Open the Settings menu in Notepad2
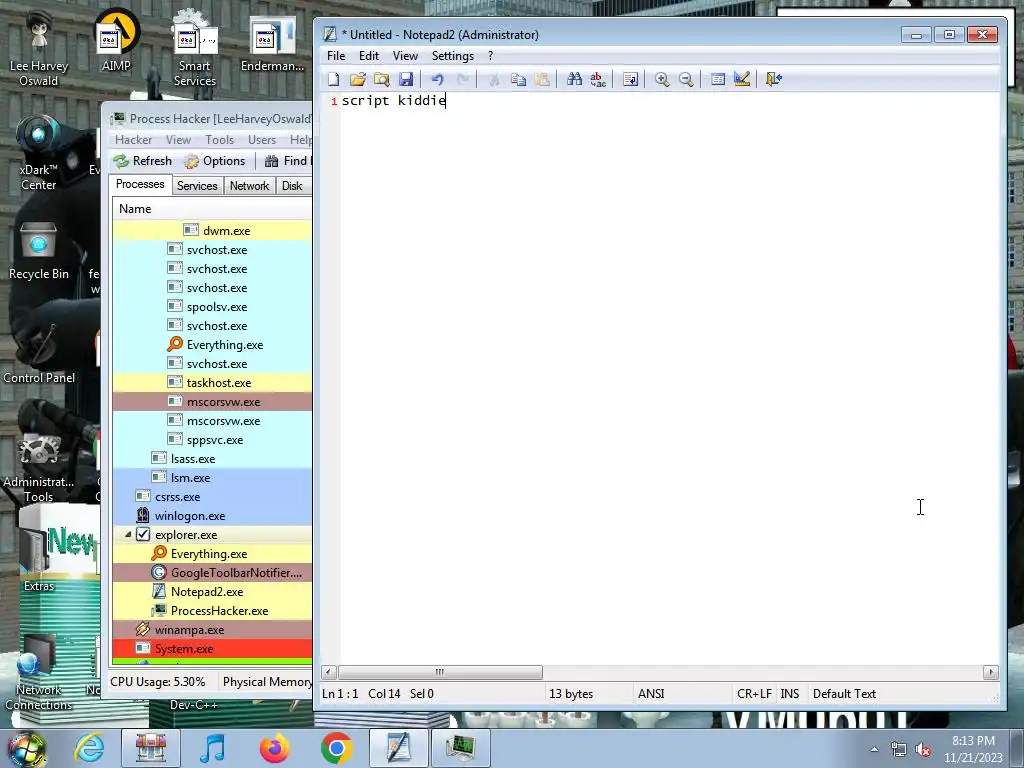Image resolution: width=1024 pixels, height=768 pixels. point(453,56)
